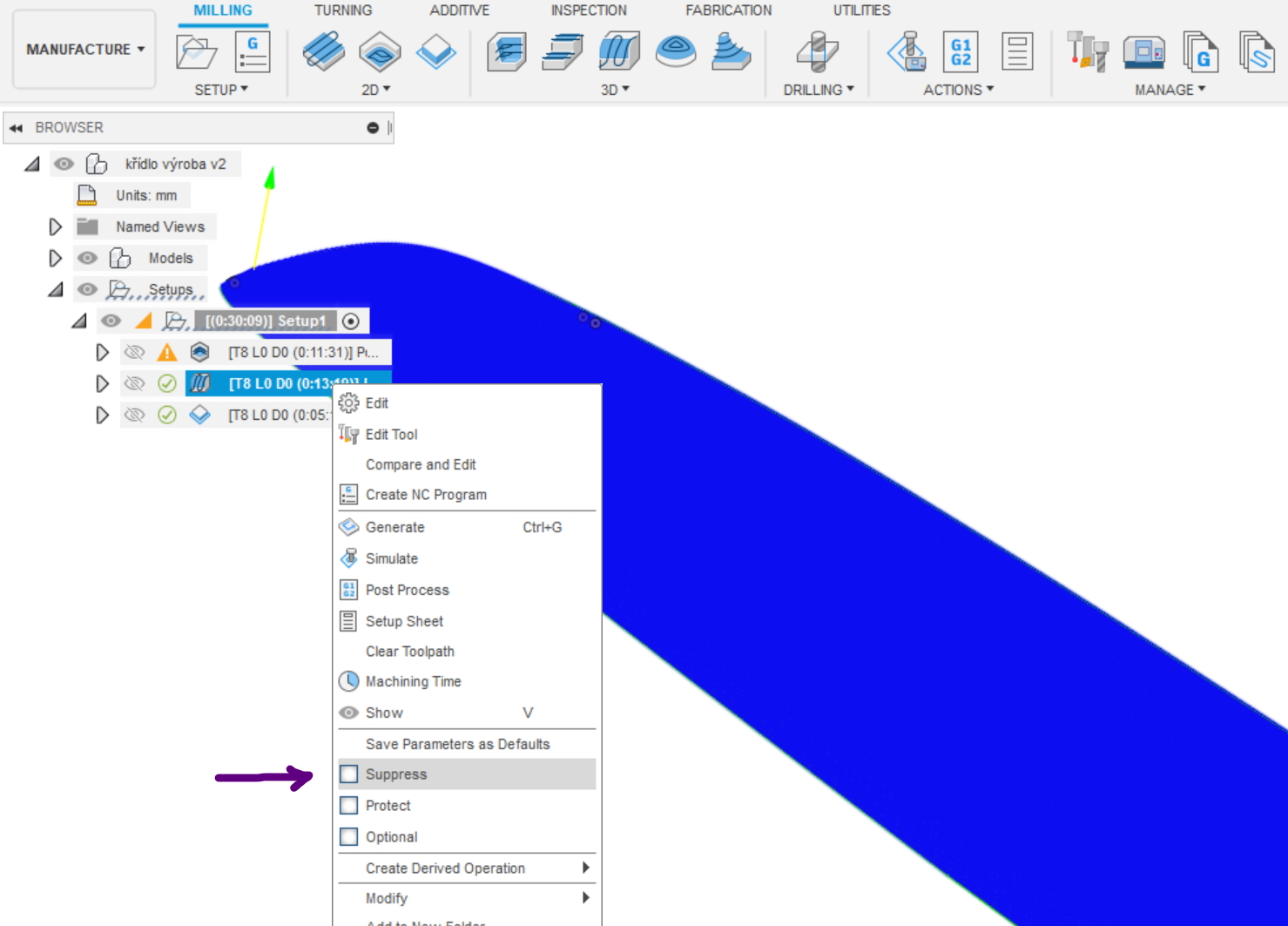The height and width of the screenshot is (926, 1288).
Task: Click the Drill tool icon
Action: point(817,52)
